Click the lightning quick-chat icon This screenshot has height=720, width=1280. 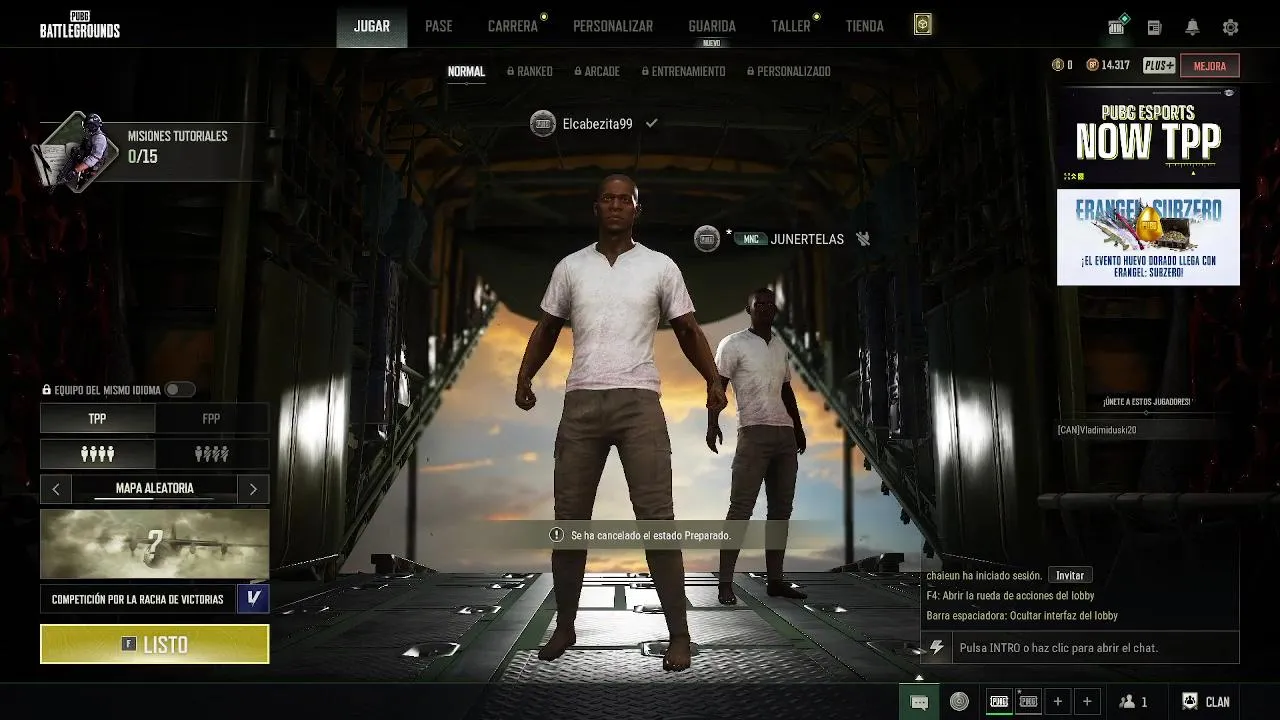point(937,648)
